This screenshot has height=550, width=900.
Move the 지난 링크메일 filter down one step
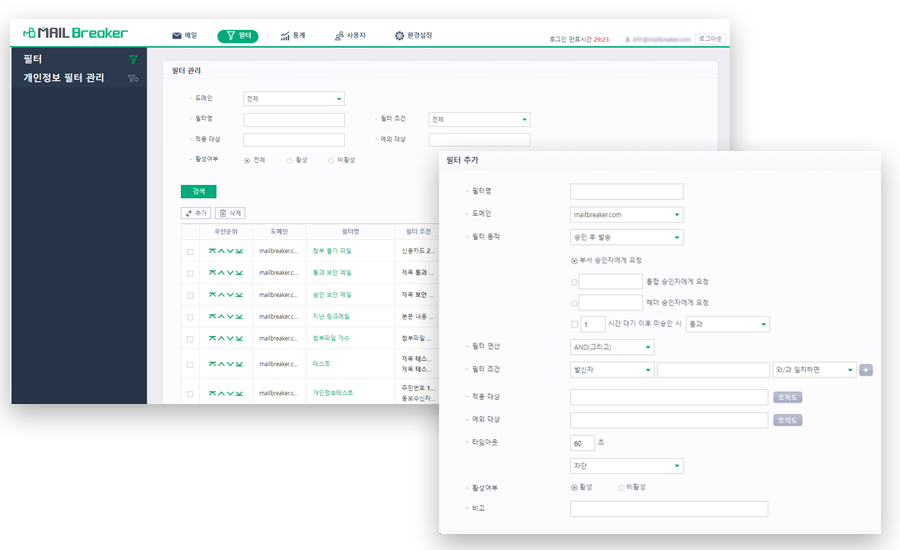click(x=230, y=316)
